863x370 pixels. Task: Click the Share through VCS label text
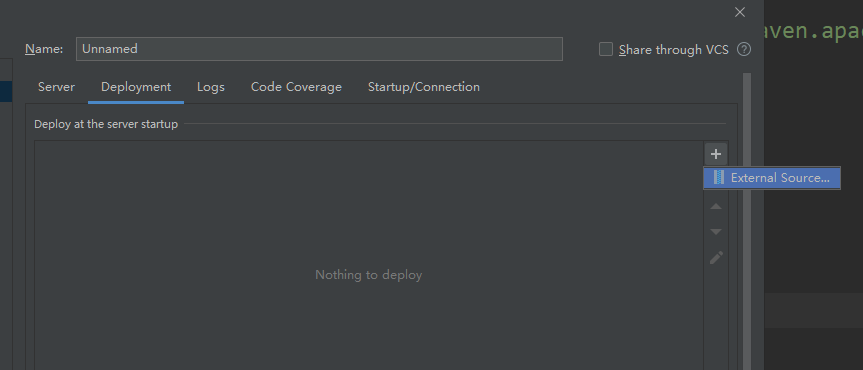pos(674,50)
